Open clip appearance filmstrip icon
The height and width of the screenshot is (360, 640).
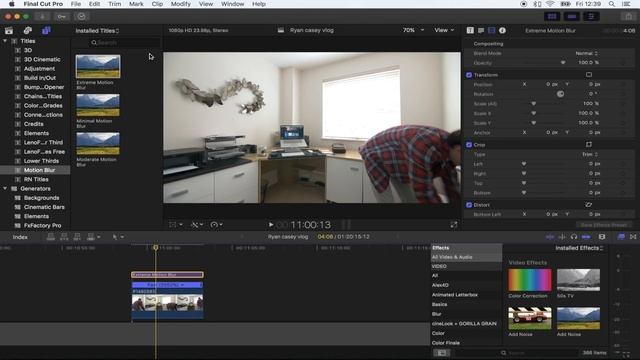pos(602,237)
